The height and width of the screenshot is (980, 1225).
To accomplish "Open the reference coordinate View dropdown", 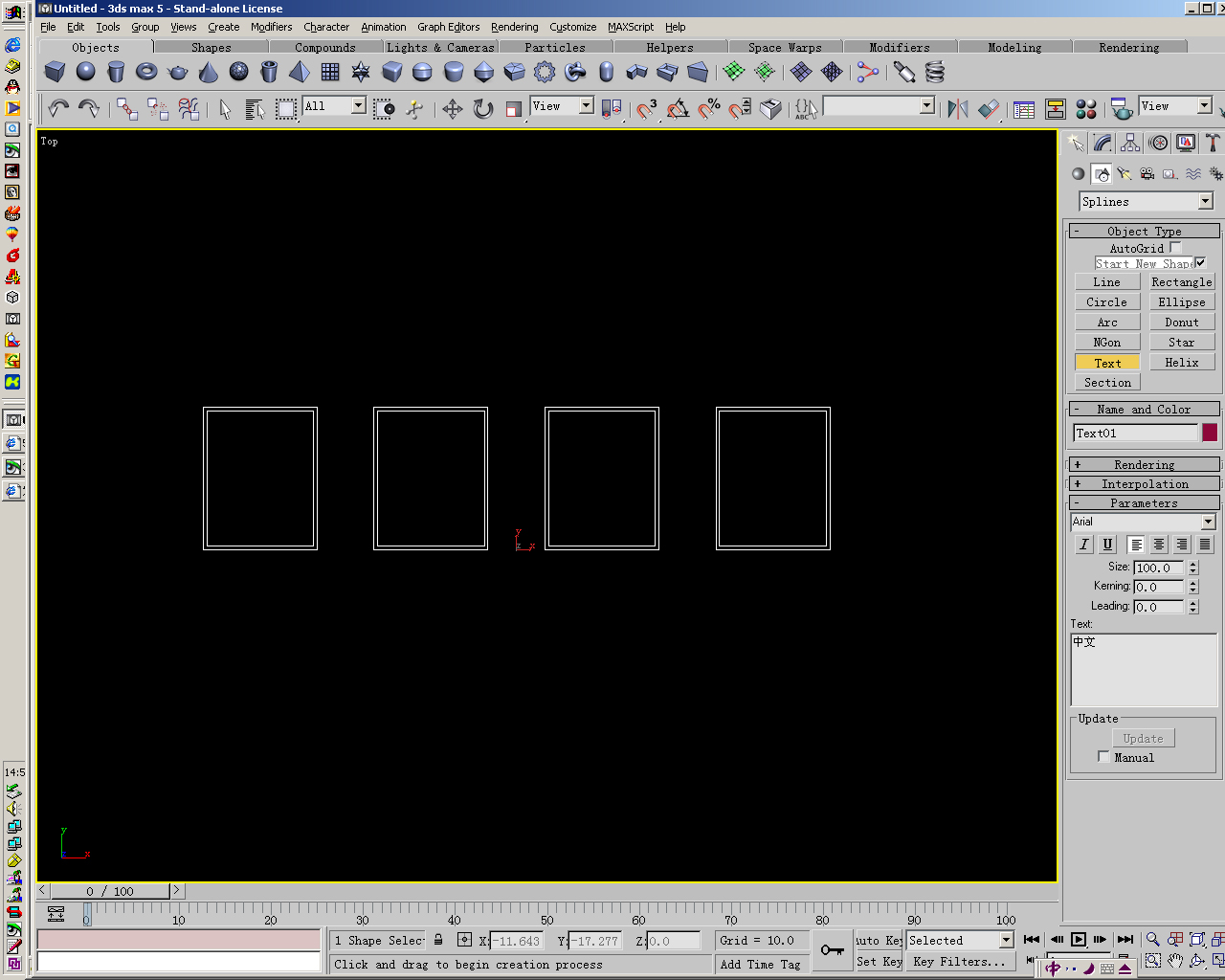I will pos(586,106).
